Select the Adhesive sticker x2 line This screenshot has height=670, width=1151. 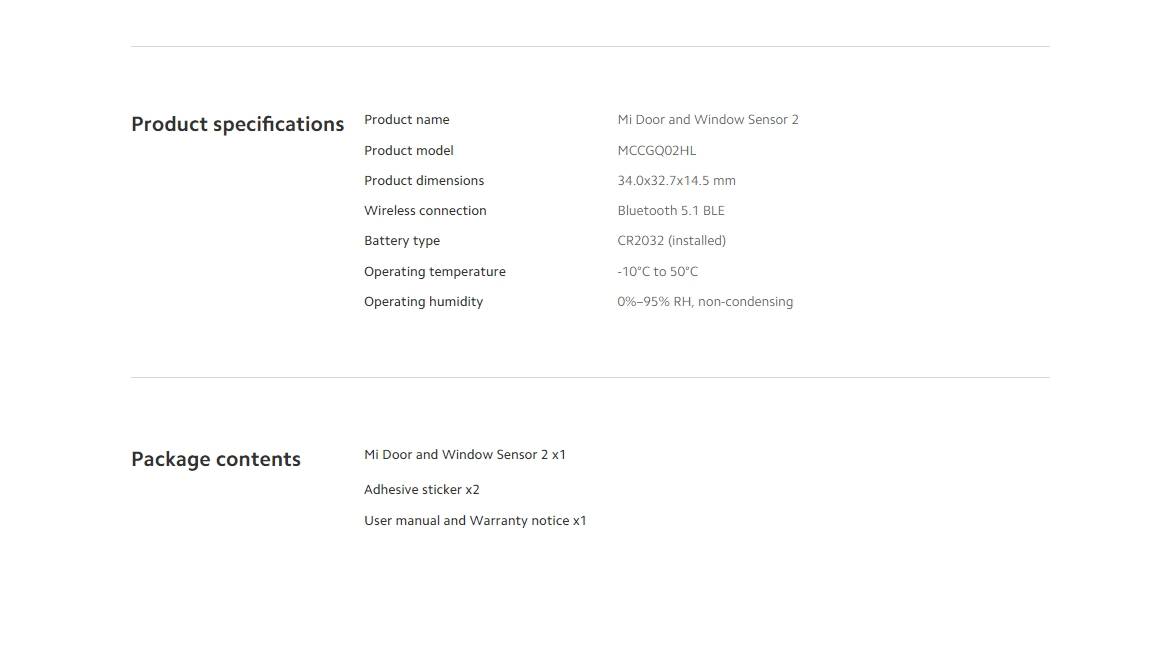[421, 489]
